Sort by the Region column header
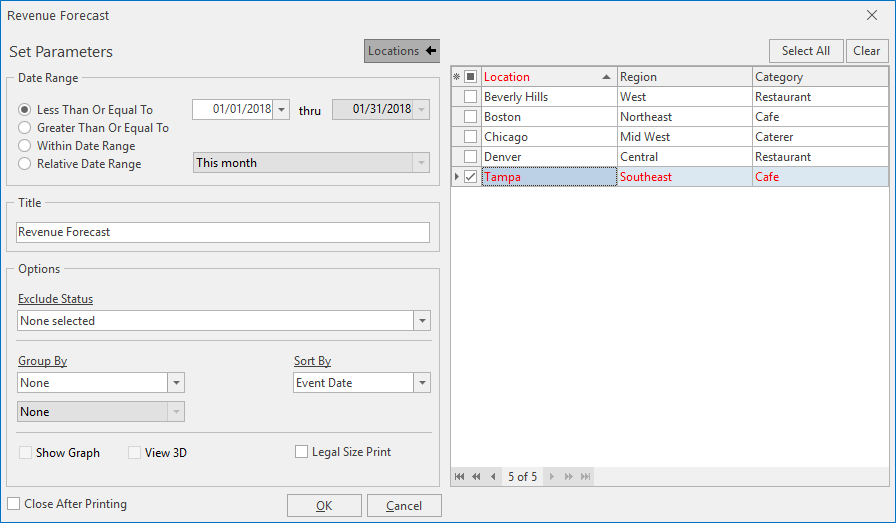This screenshot has width=896, height=523. 685,77
